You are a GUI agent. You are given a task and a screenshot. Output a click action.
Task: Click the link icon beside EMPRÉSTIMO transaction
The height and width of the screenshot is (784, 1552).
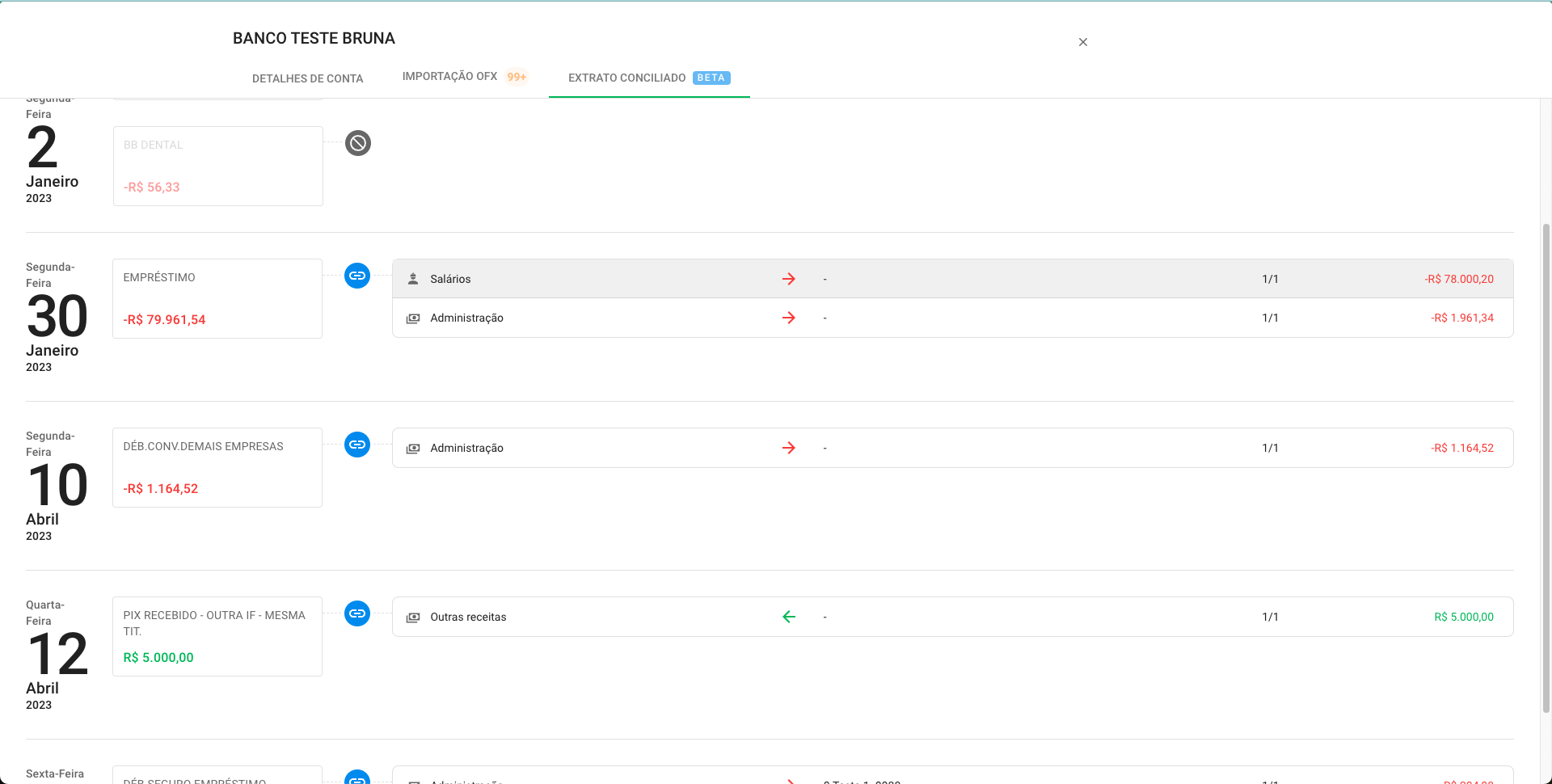click(357, 276)
